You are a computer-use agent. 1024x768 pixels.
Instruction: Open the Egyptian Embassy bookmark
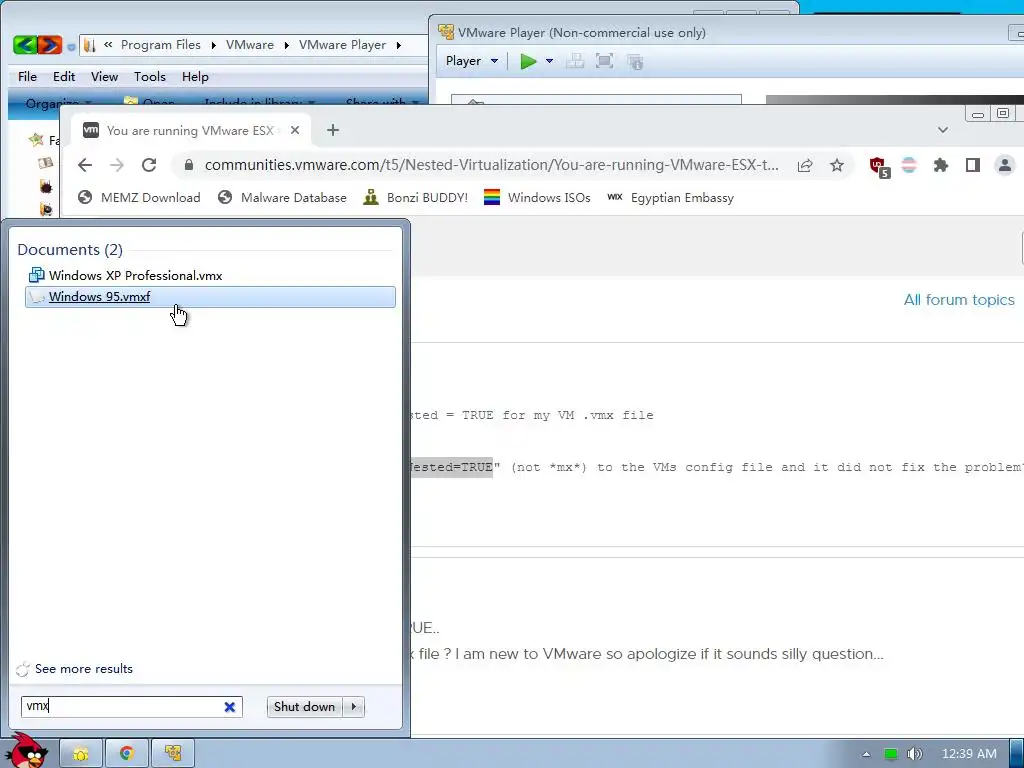(671, 197)
